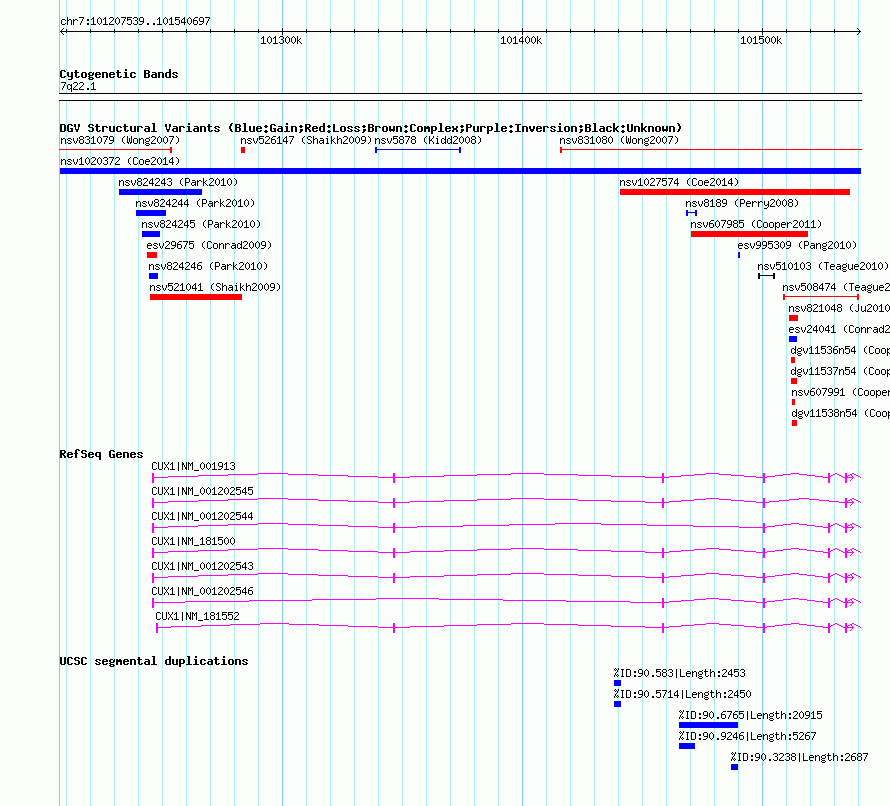Click the %ID:90.3238|Length:2687 duplication label

click(800, 757)
